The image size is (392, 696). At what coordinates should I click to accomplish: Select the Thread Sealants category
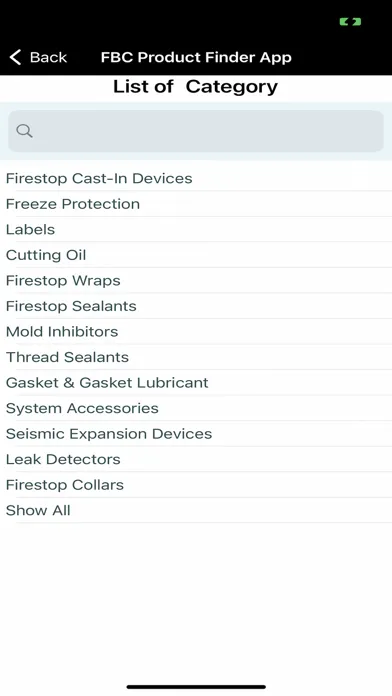[196, 357]
